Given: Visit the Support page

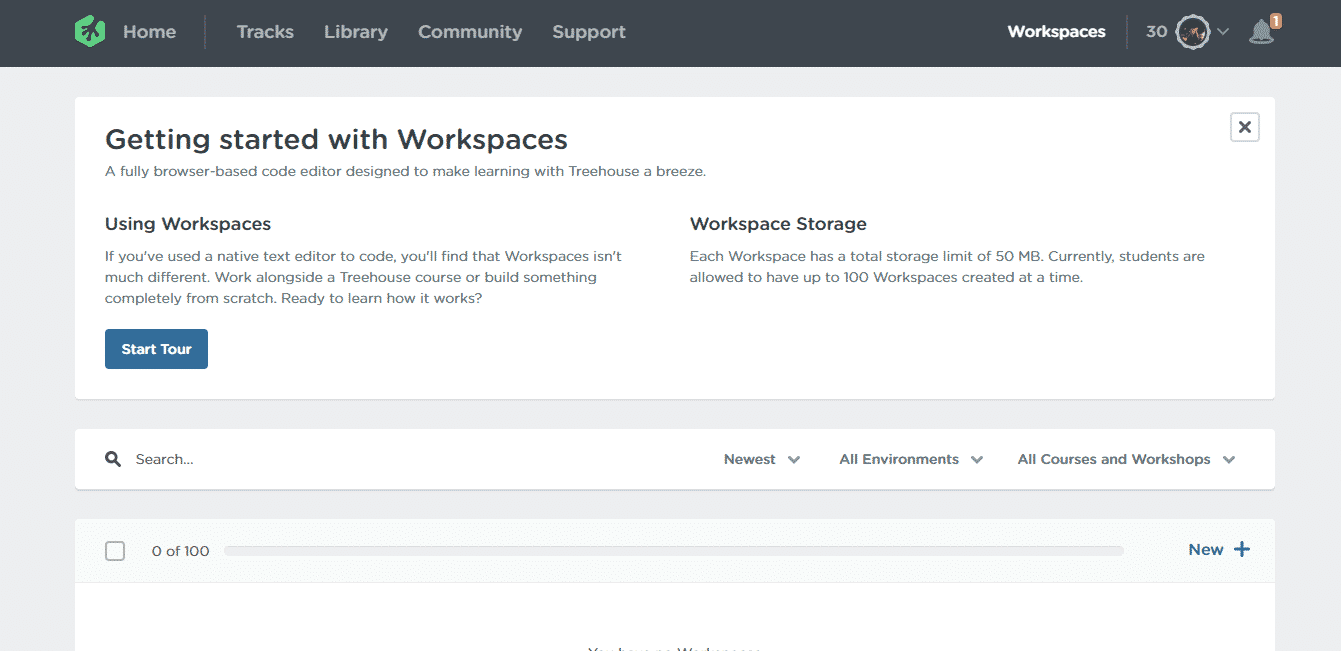Looking at the screenshot, I should coord(589,32).
